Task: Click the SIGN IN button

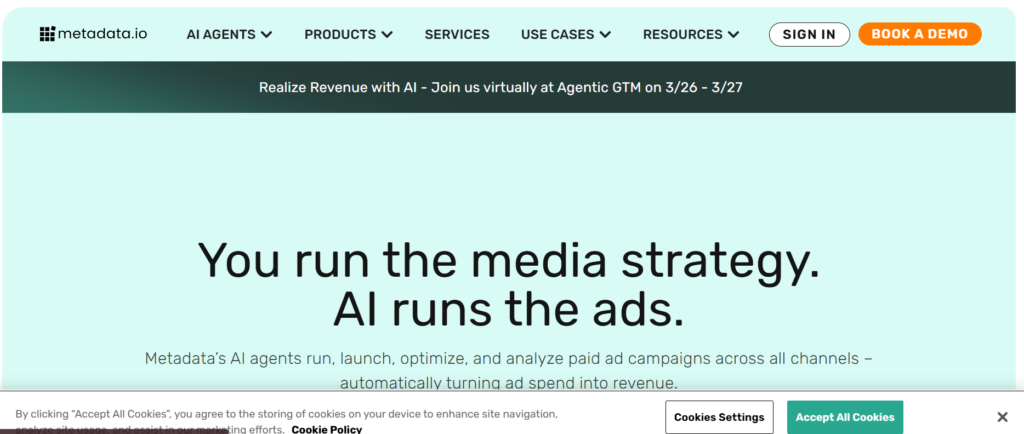Action: (809, 34)
